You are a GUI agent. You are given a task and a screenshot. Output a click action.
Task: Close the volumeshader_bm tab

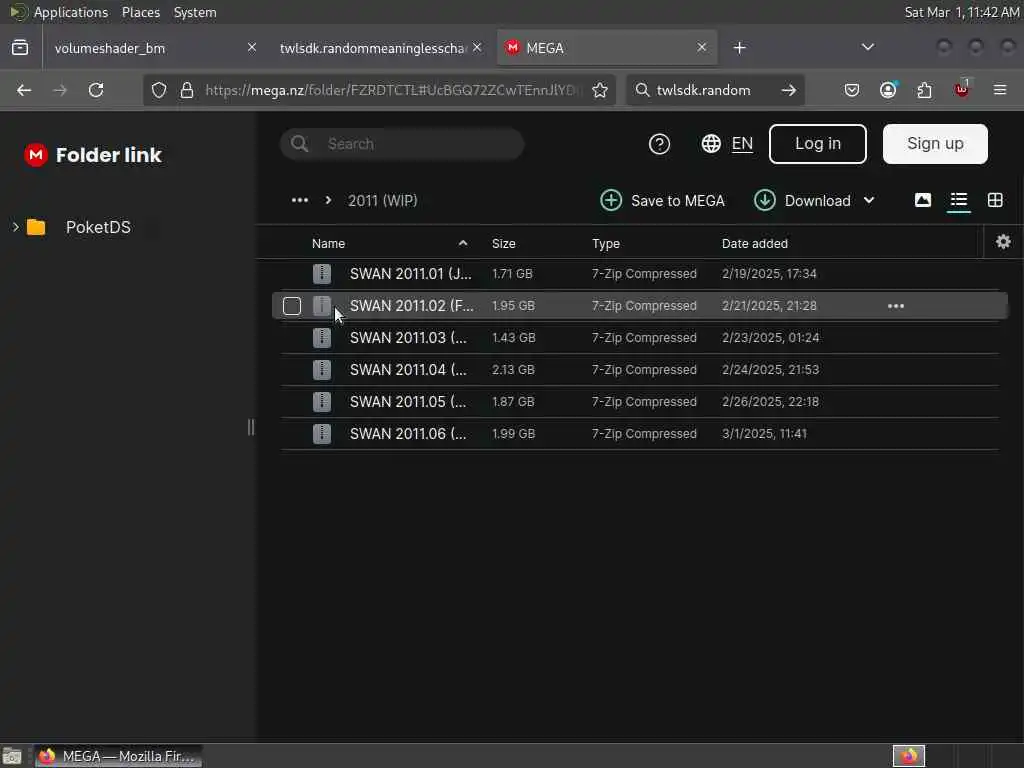(x=251, y=47)
